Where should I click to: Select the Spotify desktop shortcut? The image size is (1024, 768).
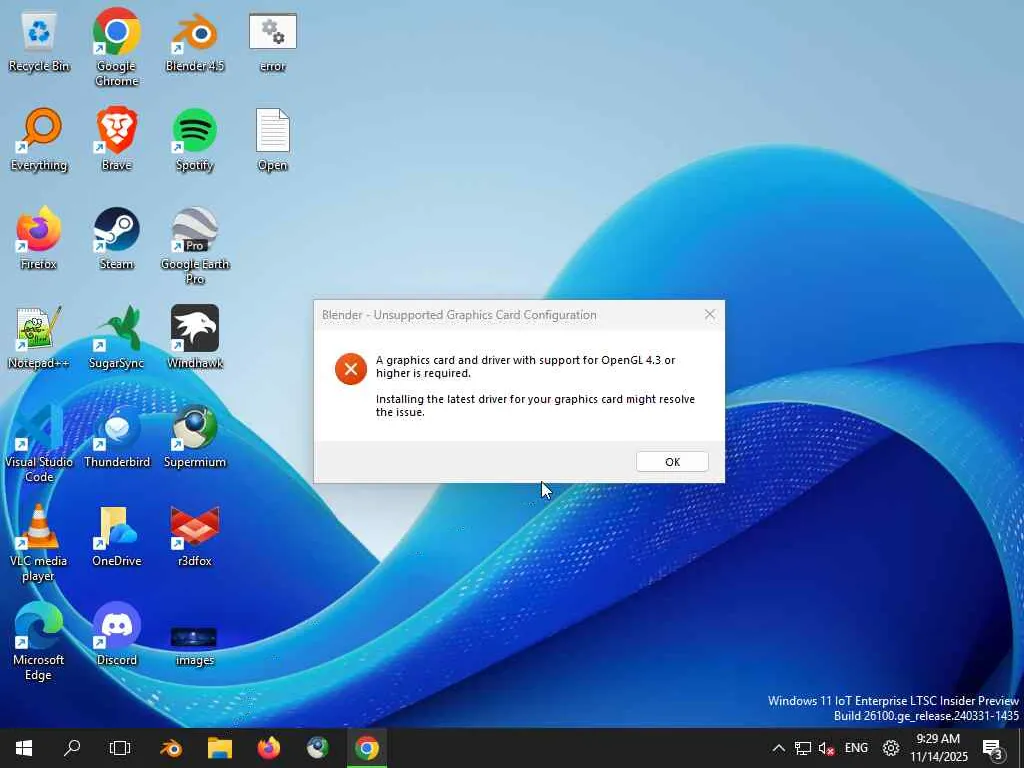(x=195, y=140)
